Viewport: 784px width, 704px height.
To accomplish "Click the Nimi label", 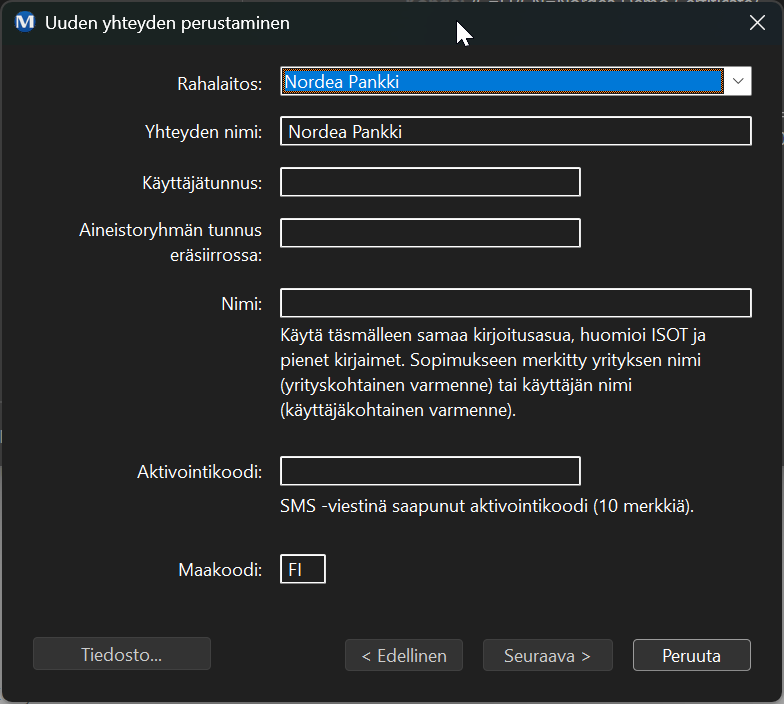I will pyautogui.click(x=242, y=304).
